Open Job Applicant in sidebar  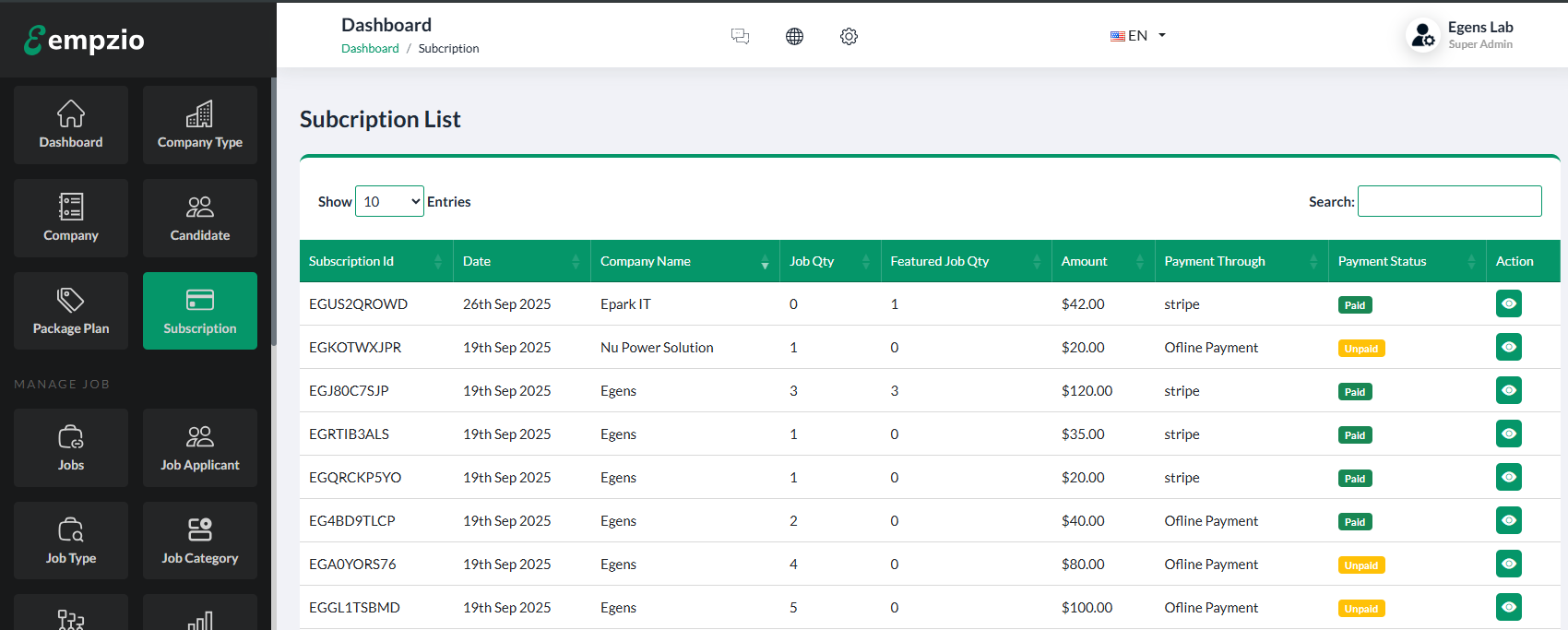199,447
